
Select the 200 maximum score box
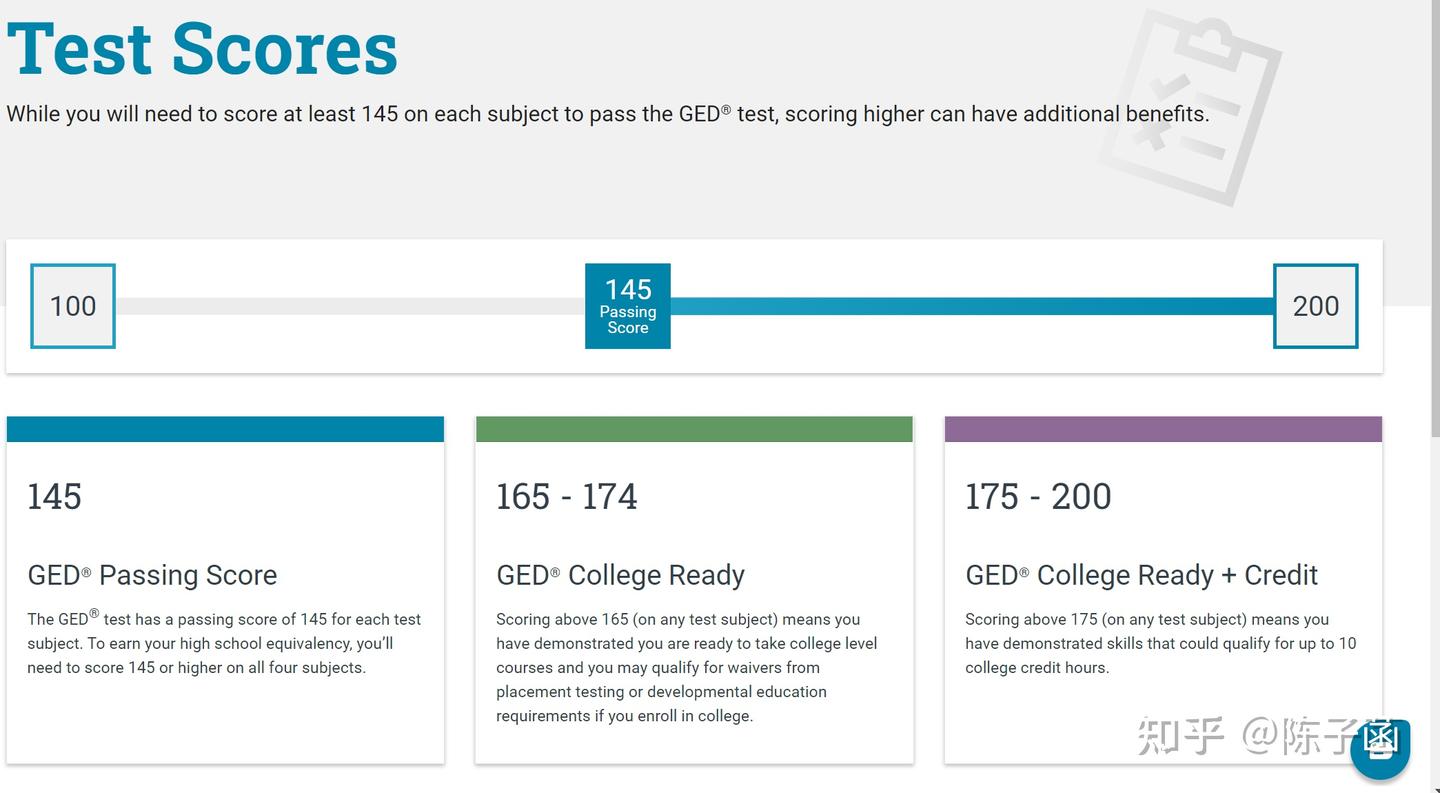pos(1315,306)
